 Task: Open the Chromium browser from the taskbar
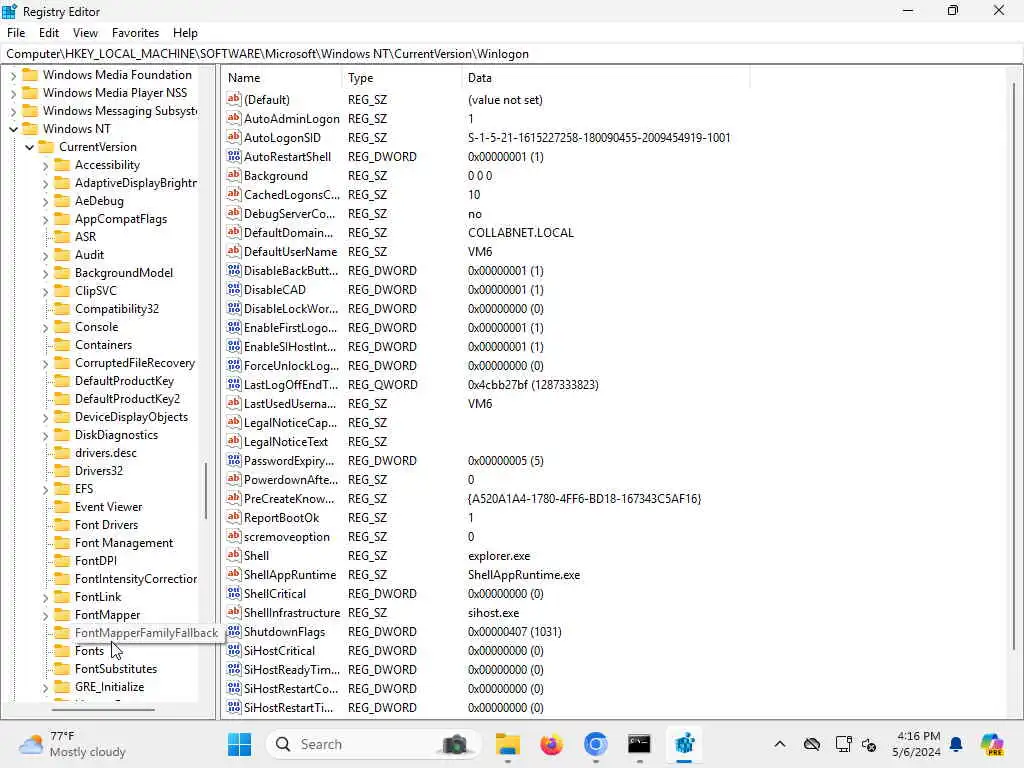click(x=596, y=744)
